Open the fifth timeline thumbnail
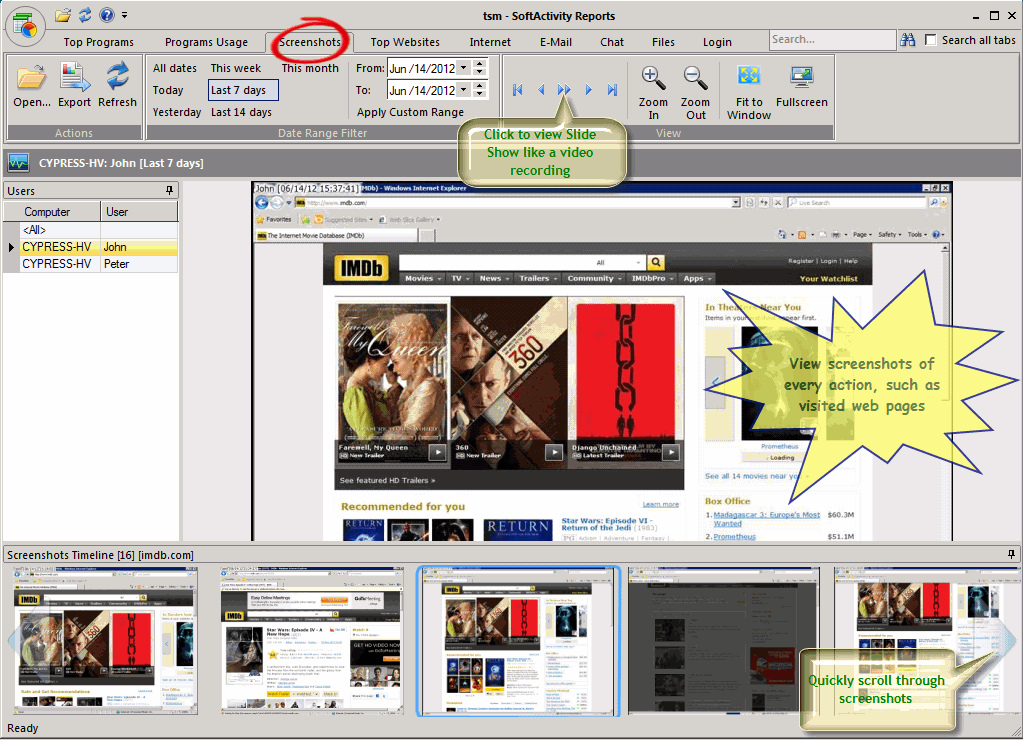The height and width of the screenshot is (740, 1023). (926, 640)
